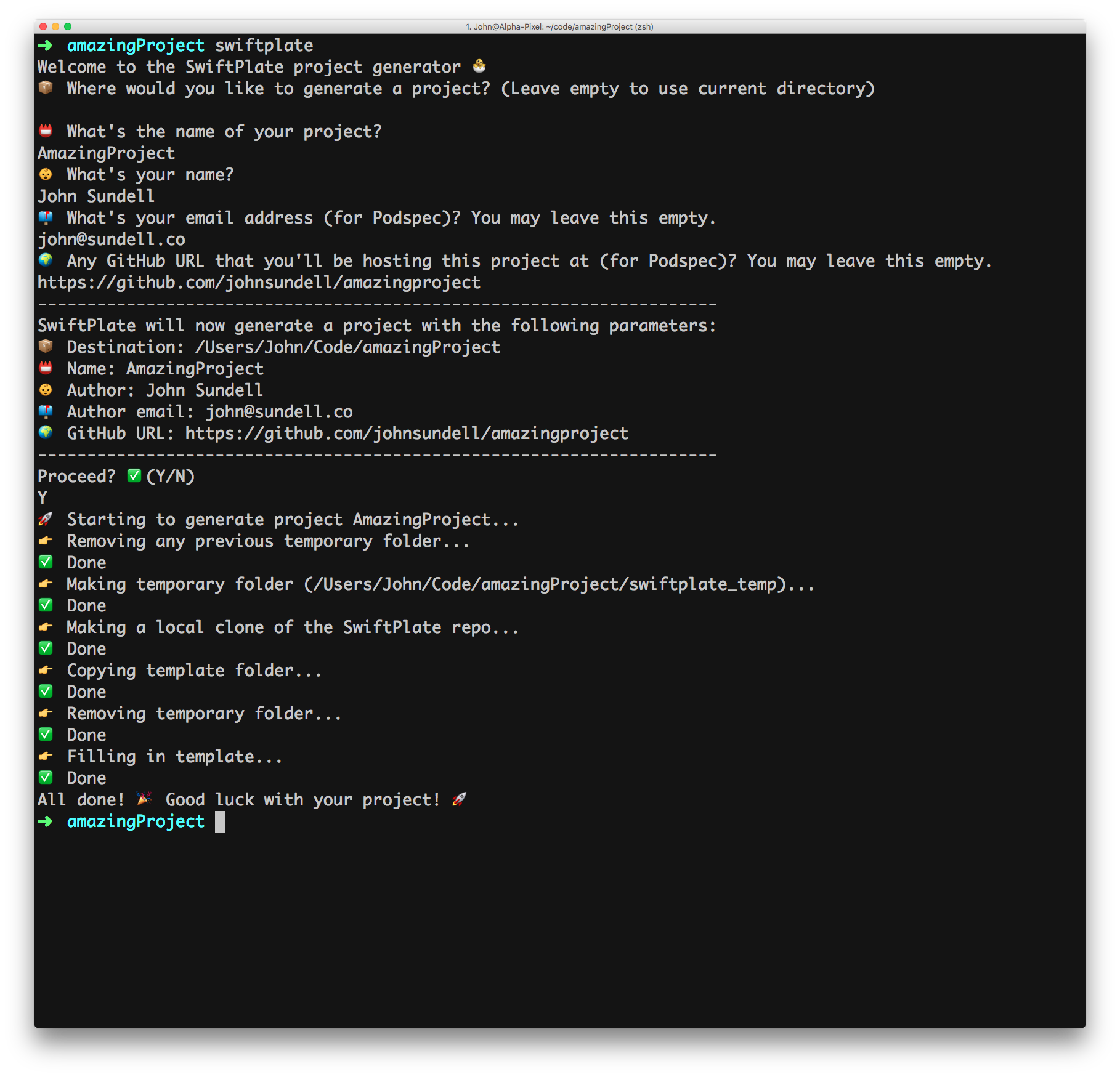Click the pointing hand before 'Filling in template'
Viewport: 1120px width, 1077px height.
(x=46, y=756)
